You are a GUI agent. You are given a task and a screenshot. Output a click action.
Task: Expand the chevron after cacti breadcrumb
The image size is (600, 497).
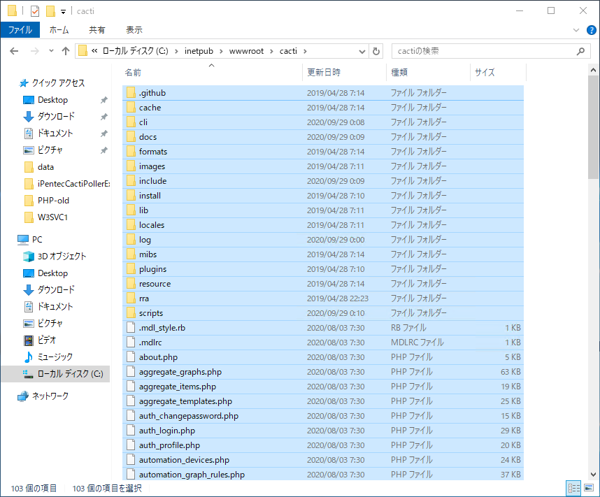point(305,51)
